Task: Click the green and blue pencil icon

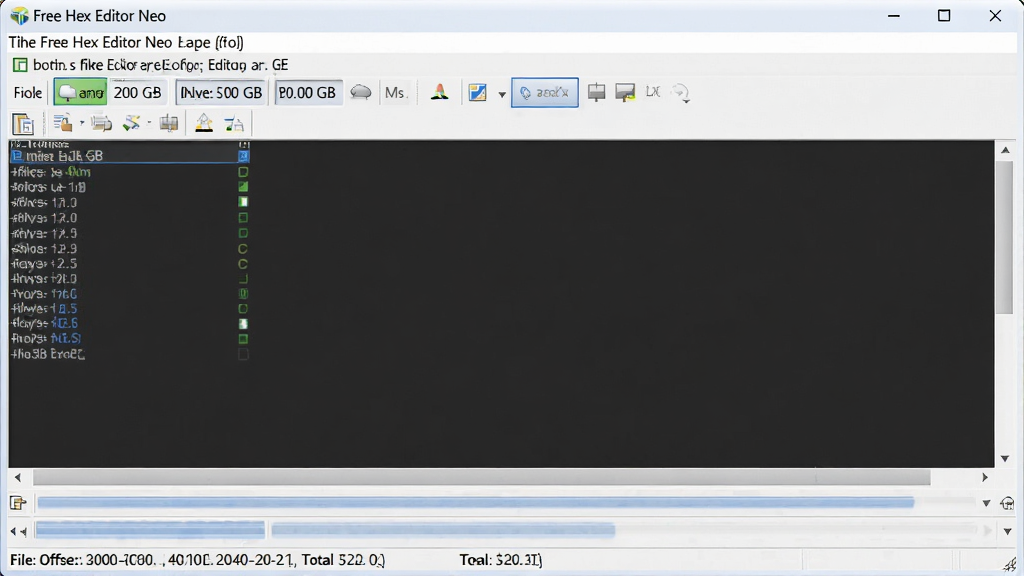Action: click(x=132, y=123)
